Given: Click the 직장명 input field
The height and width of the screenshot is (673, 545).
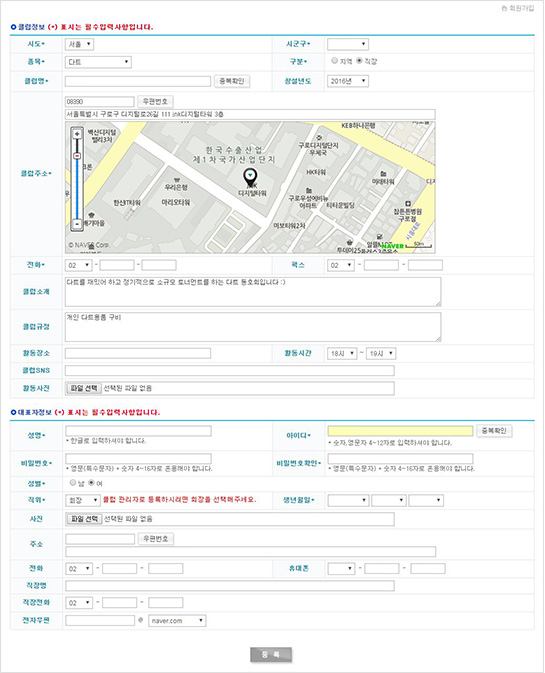Looking at the screenshot, I should coord(230,585).
